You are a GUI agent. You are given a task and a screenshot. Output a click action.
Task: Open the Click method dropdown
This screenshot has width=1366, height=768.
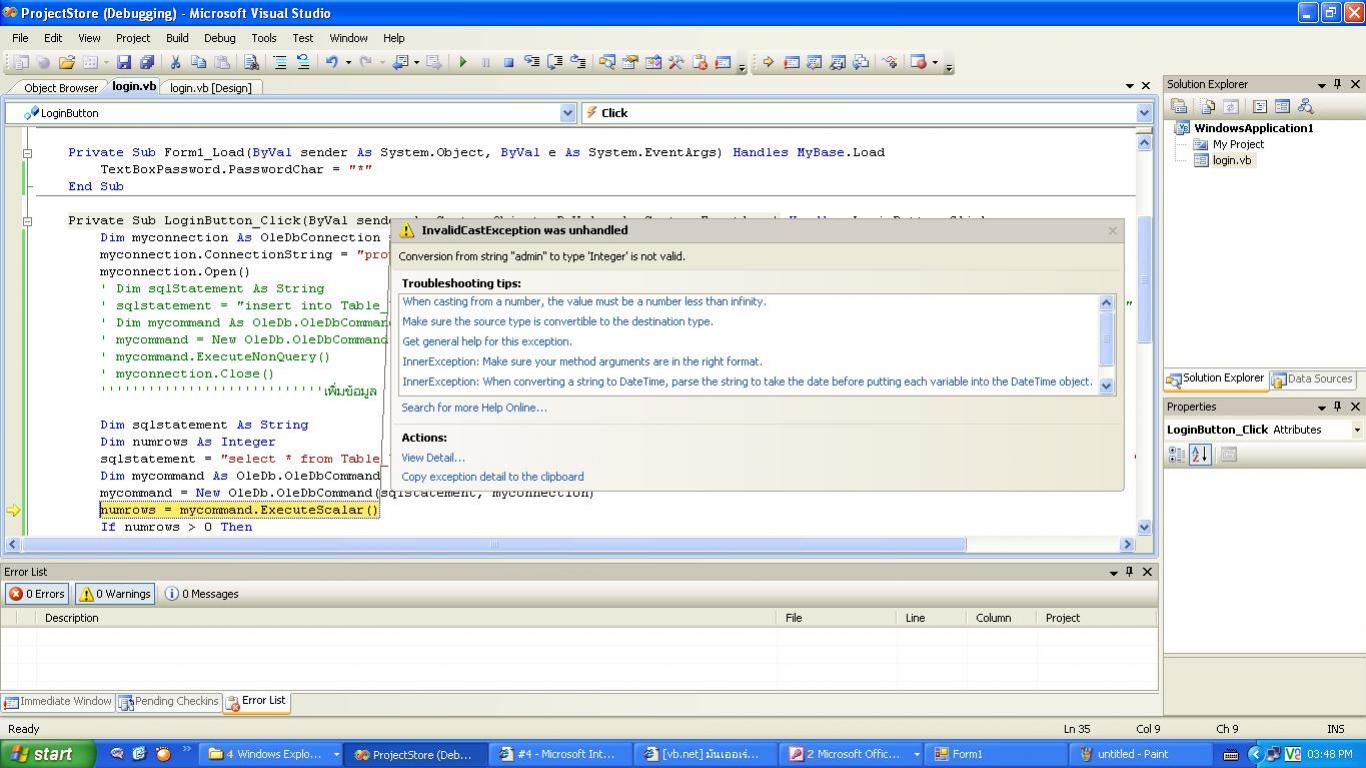(x=1144, y=113)
